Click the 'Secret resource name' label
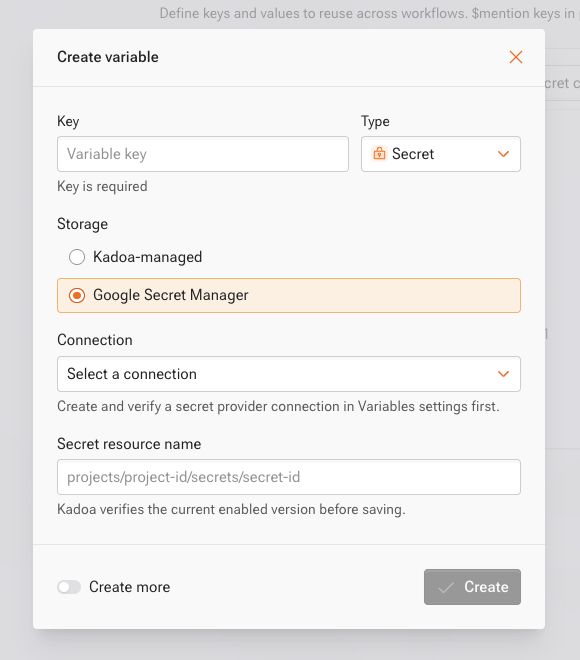580x660 pixels. click(x=129, y=444)
